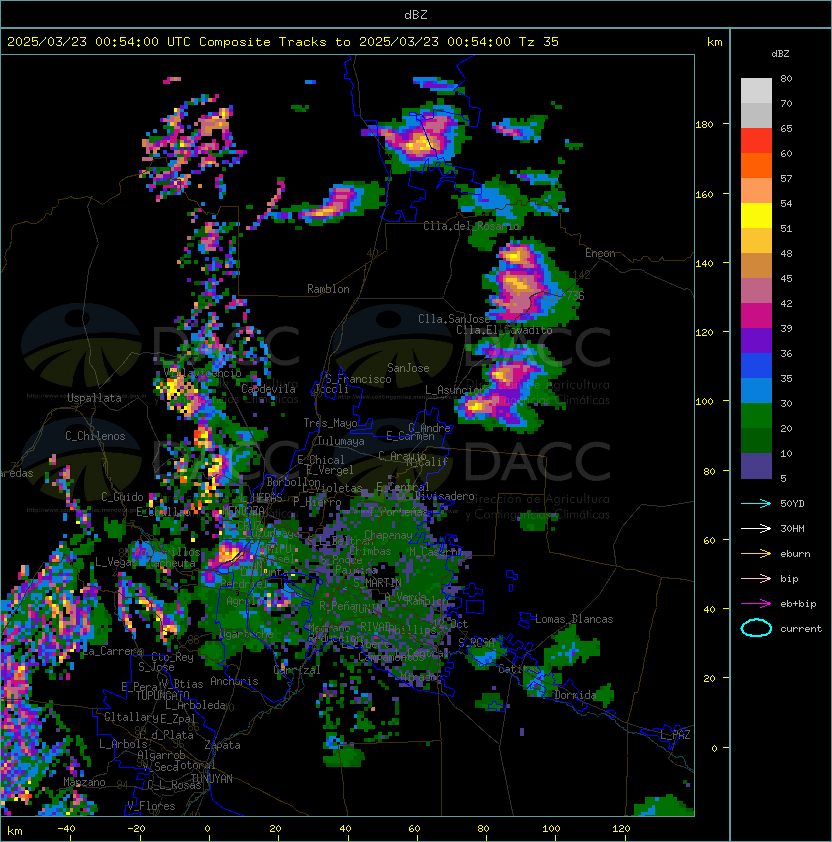Click the 'Clla.del_Rosario' place label
Image resolution: width=832 pixels, height=842 pixels.
471,226
